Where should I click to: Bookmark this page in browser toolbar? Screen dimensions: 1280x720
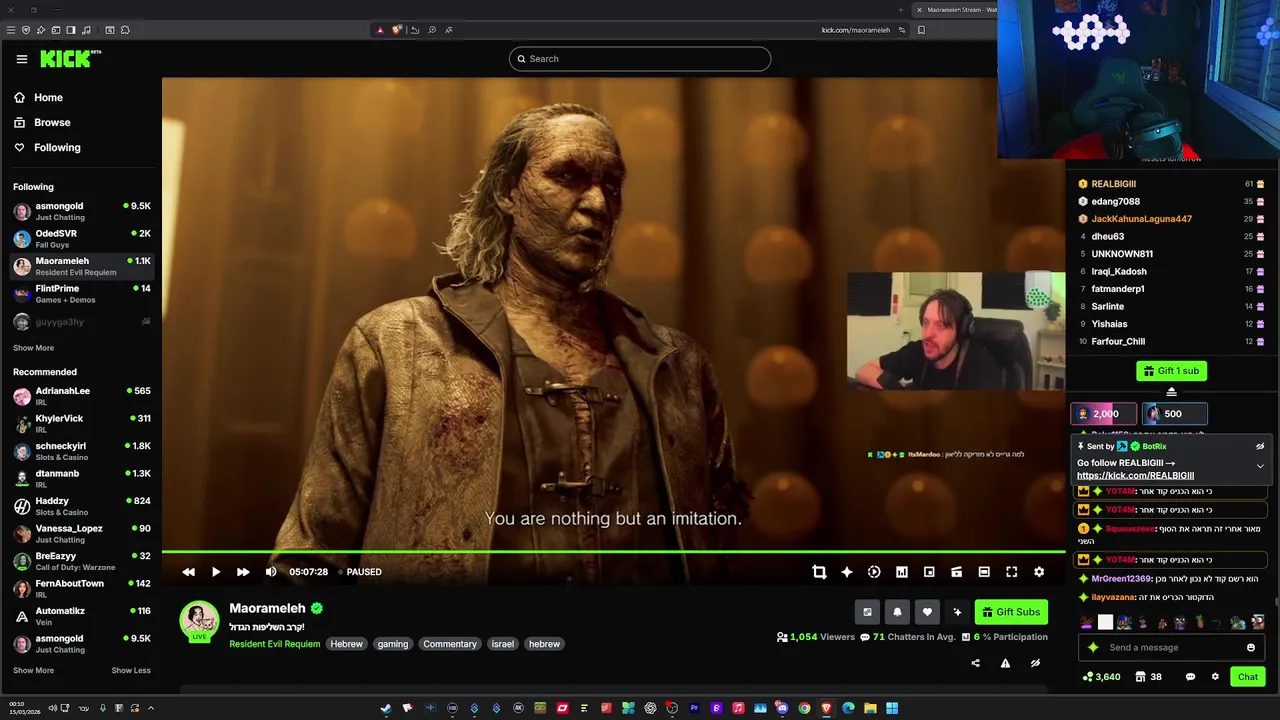tap(921, 30)
